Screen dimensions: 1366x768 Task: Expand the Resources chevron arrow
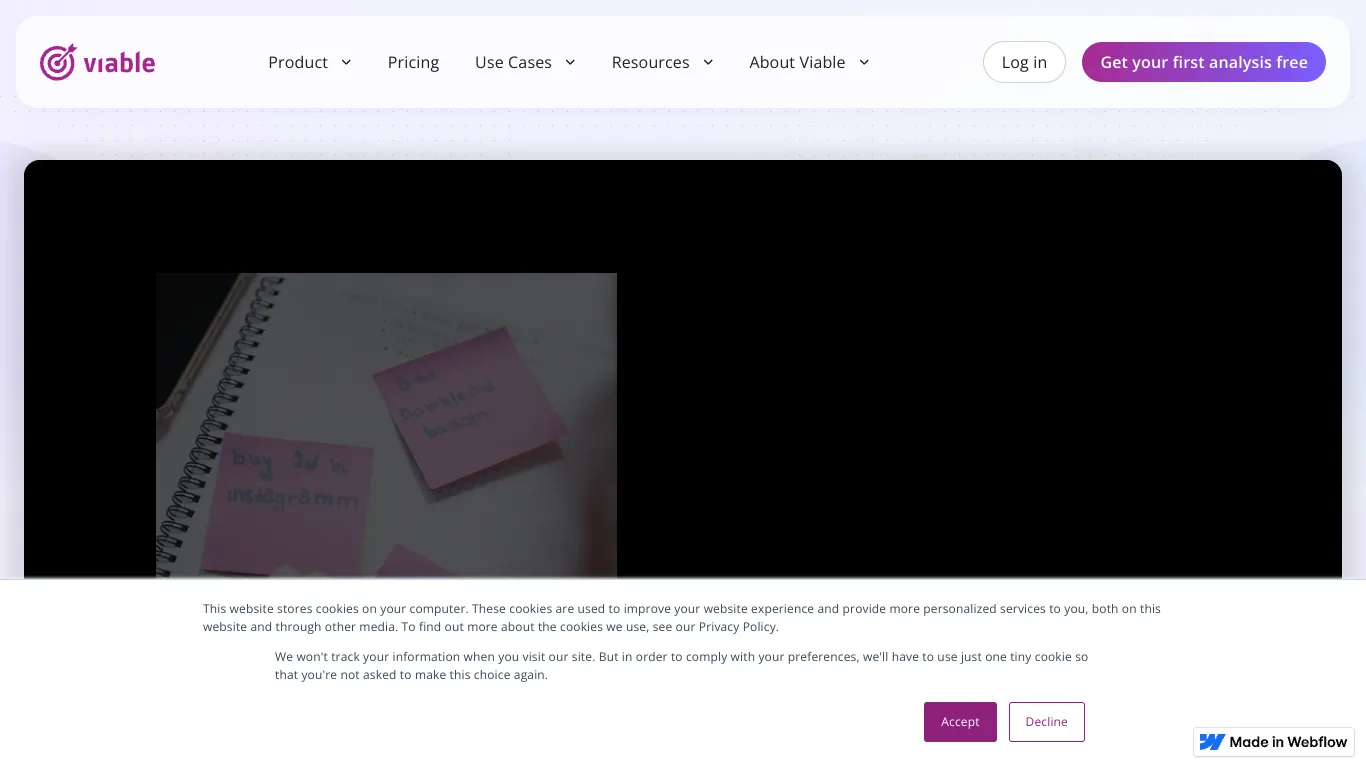click(708, 62)
